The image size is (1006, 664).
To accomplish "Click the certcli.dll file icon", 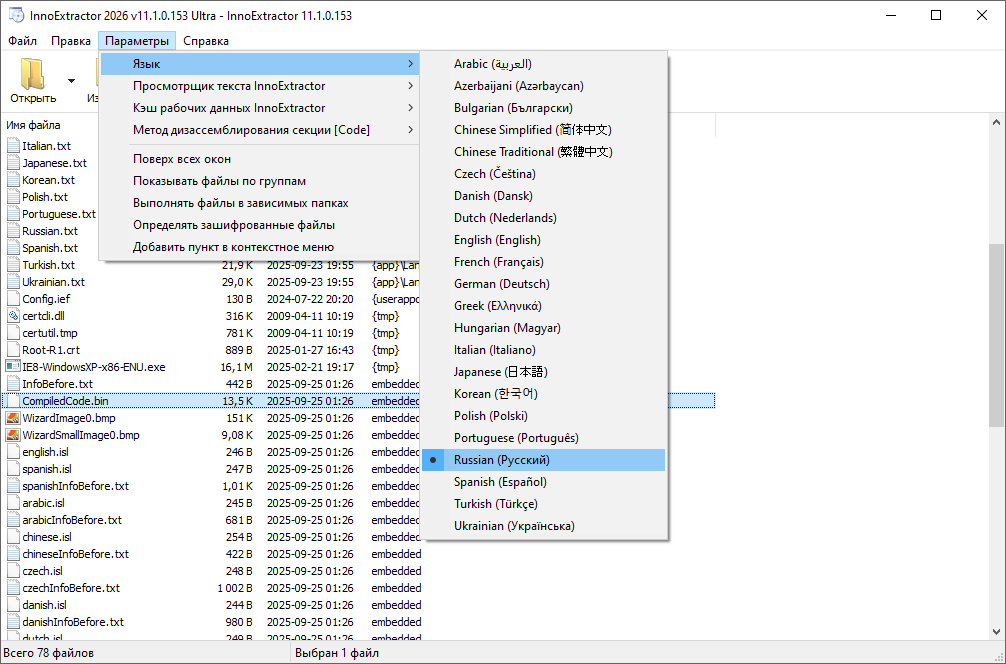I will click(13, 316).
